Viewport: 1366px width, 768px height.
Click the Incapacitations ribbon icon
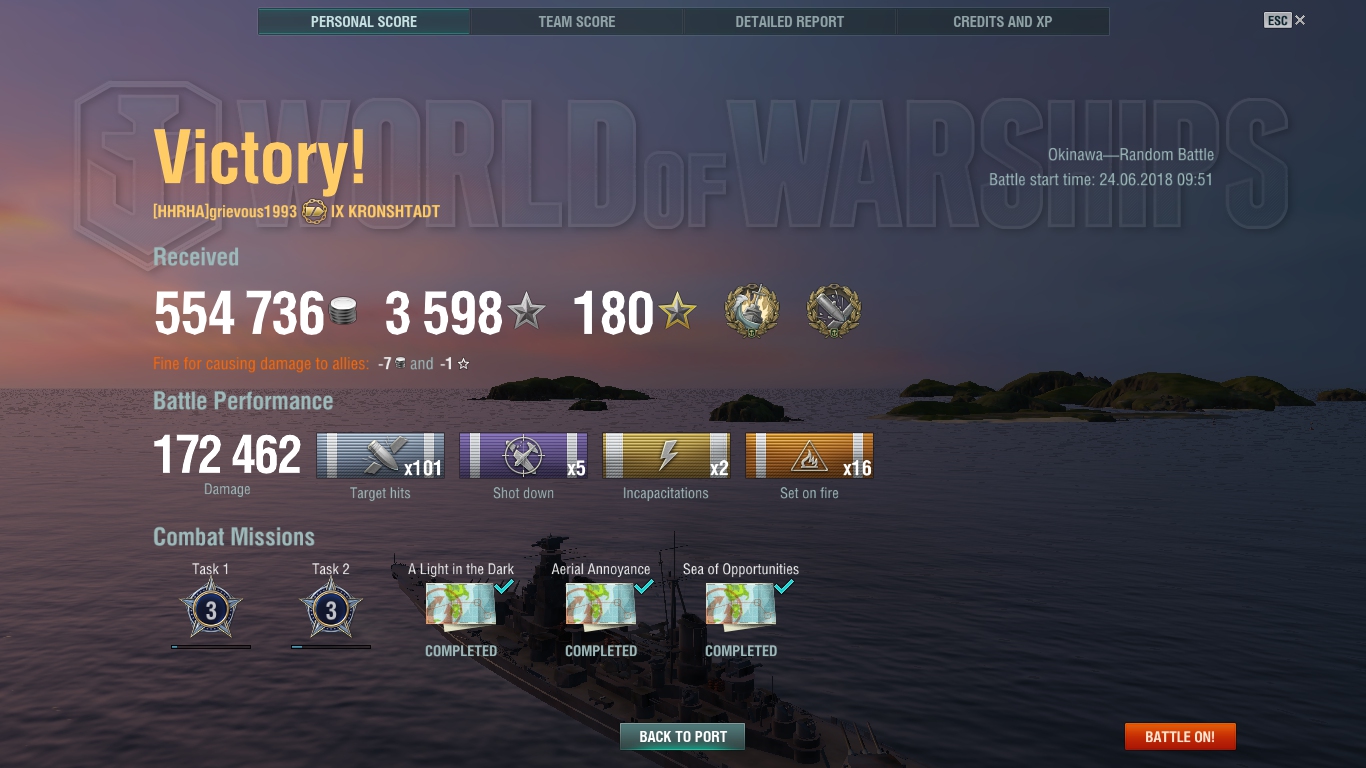(666, 455)
